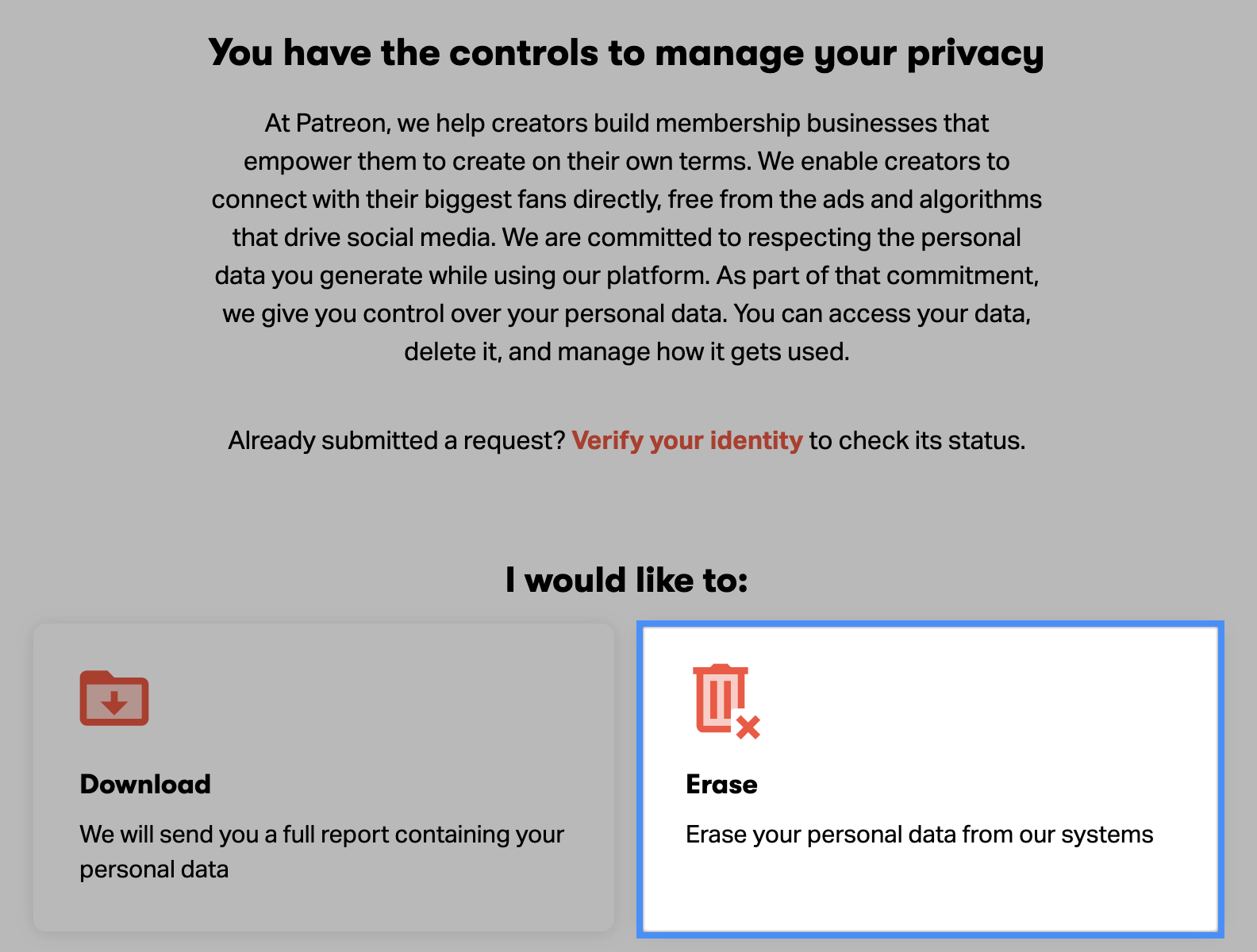Click the 'that drive social media' paragraph line
The width and height of the screenshot is (1257, 952).
click(626, 238)
